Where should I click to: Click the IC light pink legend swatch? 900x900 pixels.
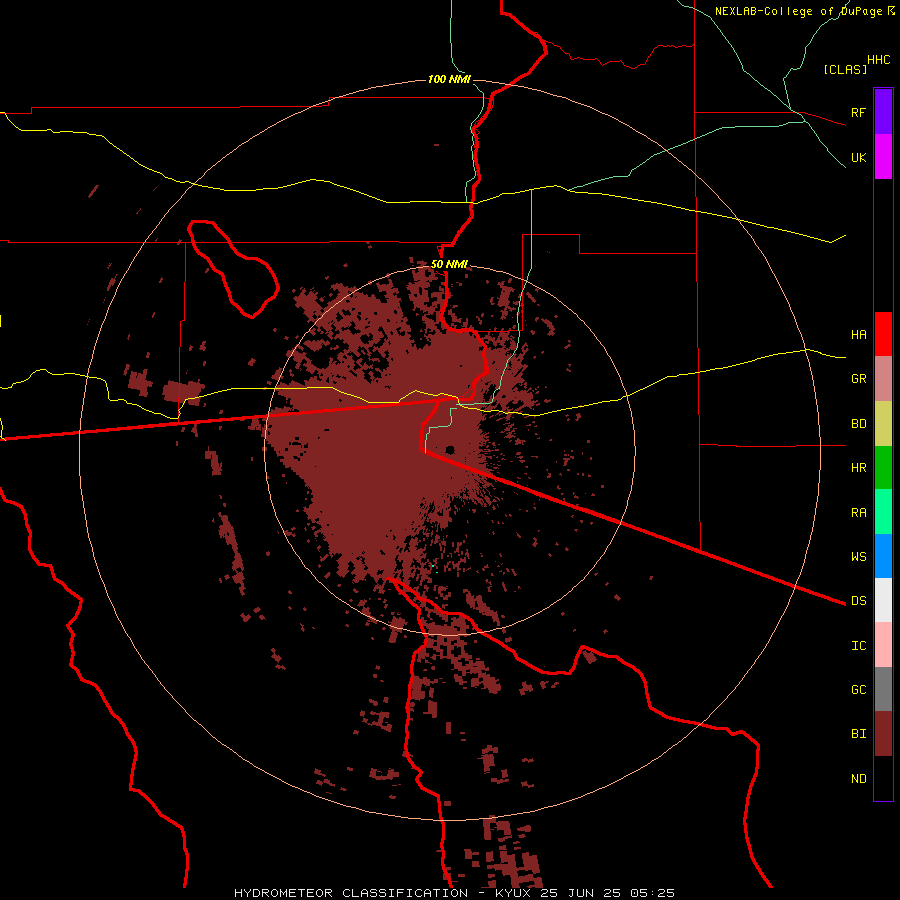coord(883,645)
